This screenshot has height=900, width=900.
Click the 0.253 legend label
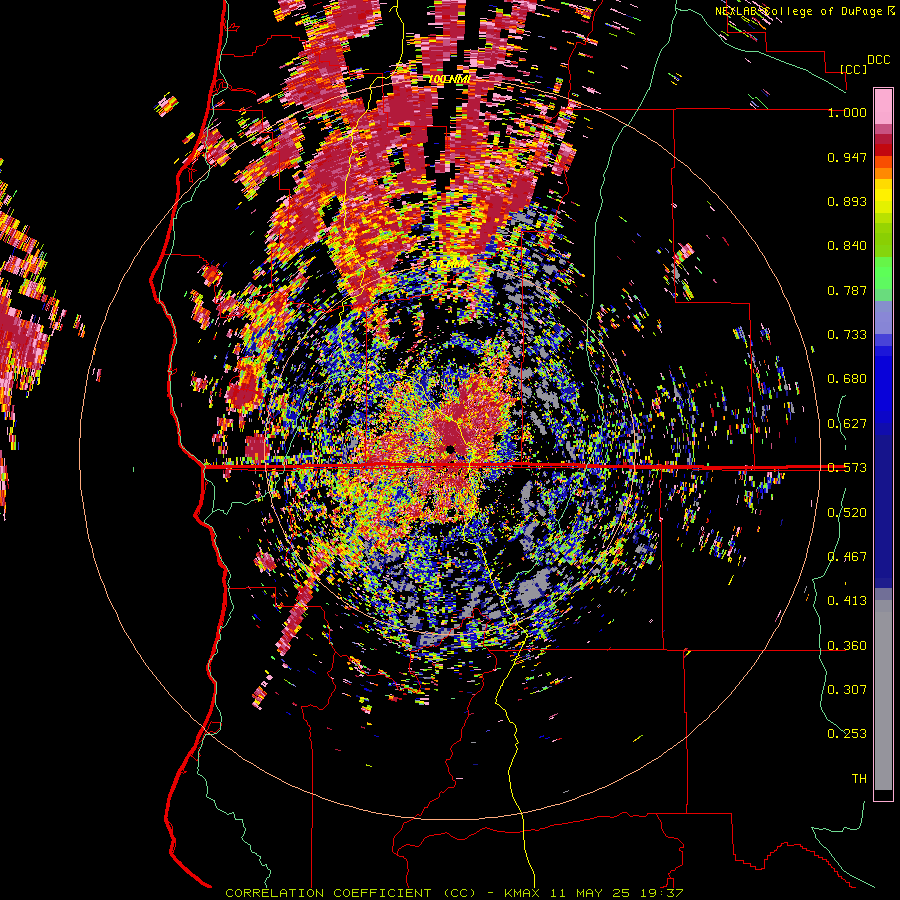click(x=847, y=734)
